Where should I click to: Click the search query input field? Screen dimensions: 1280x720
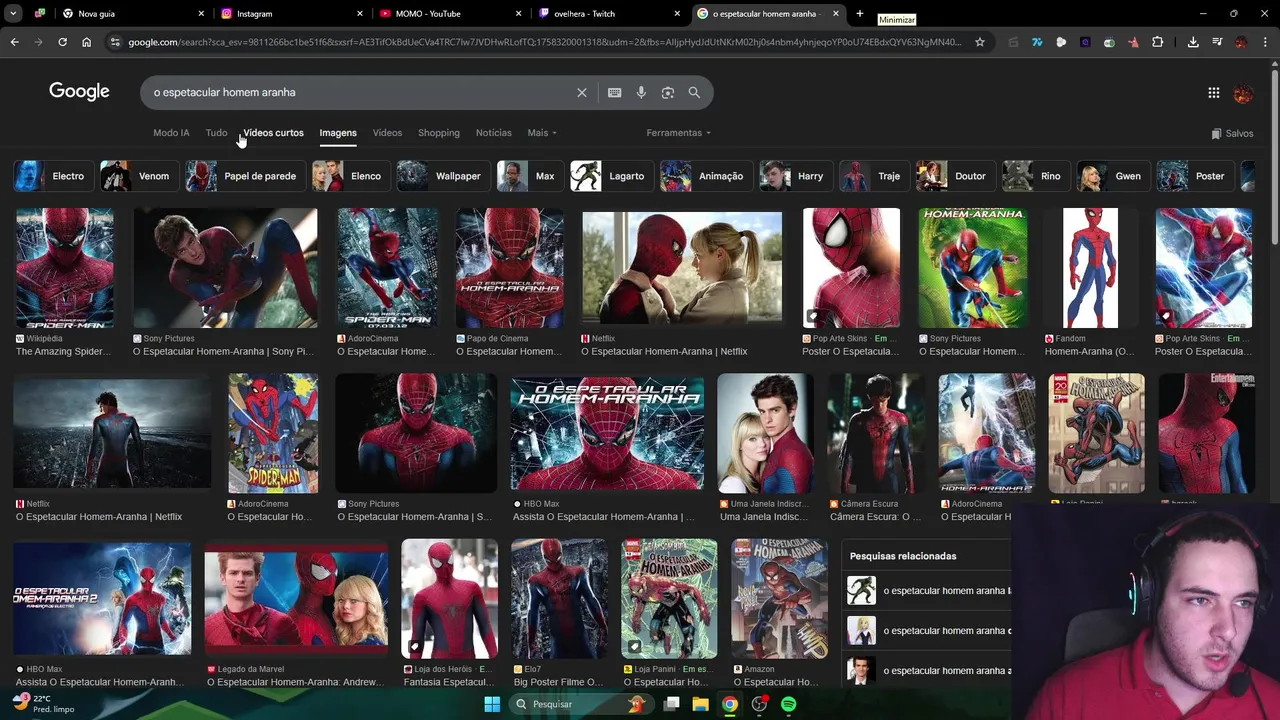[x=360, y=92]
